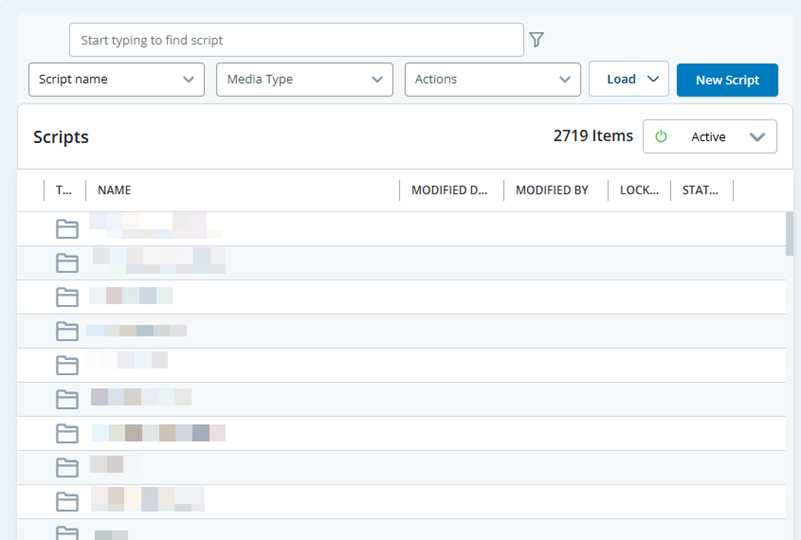Open the Actions dropdown

492,80
